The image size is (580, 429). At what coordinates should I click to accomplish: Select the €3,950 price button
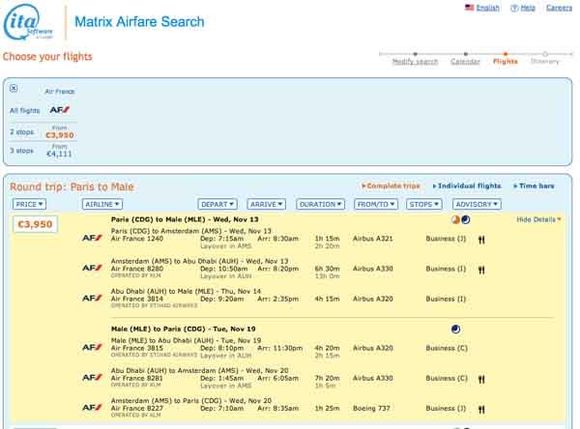[35, 224]
